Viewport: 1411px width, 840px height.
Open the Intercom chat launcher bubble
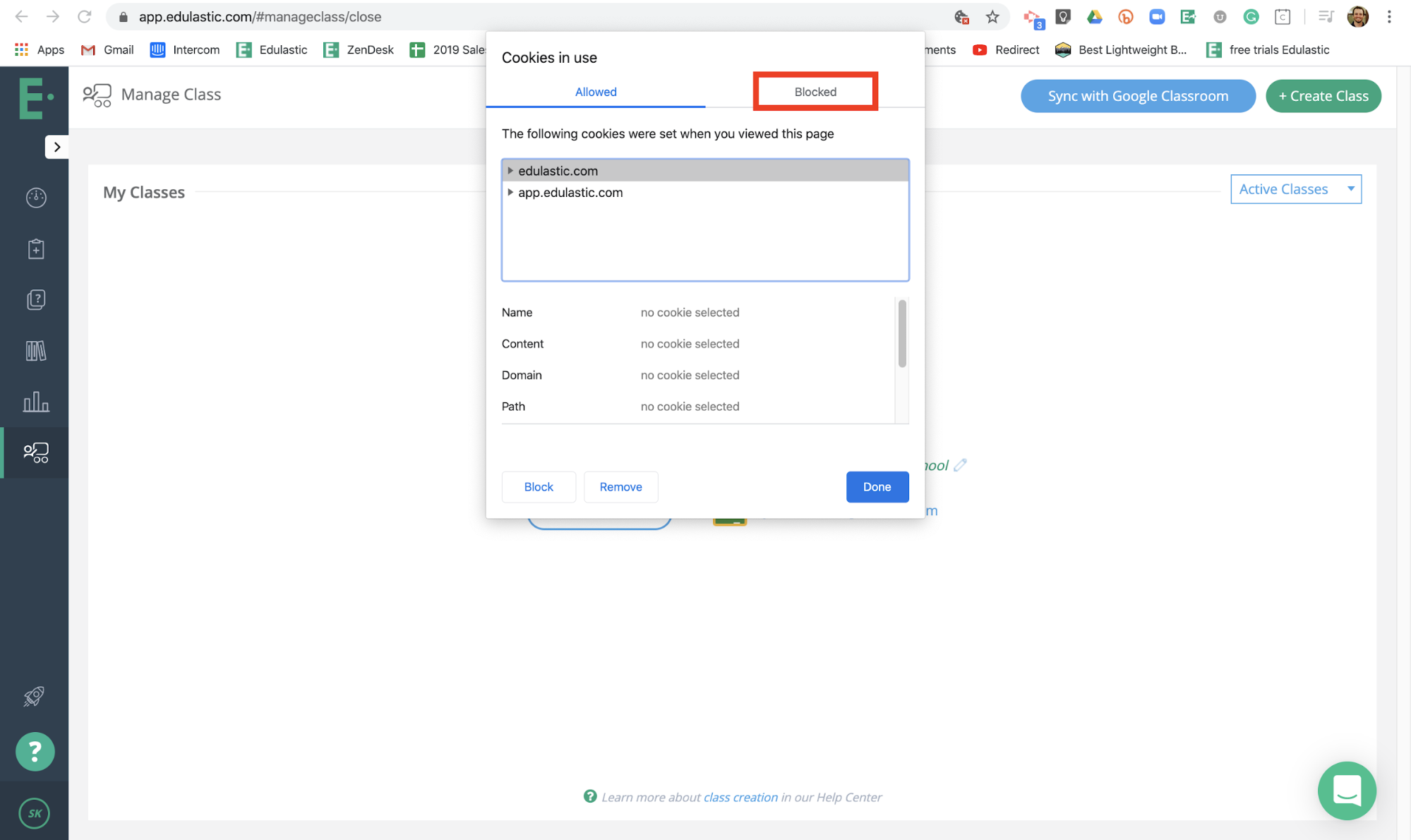[x=1347, y=791]
